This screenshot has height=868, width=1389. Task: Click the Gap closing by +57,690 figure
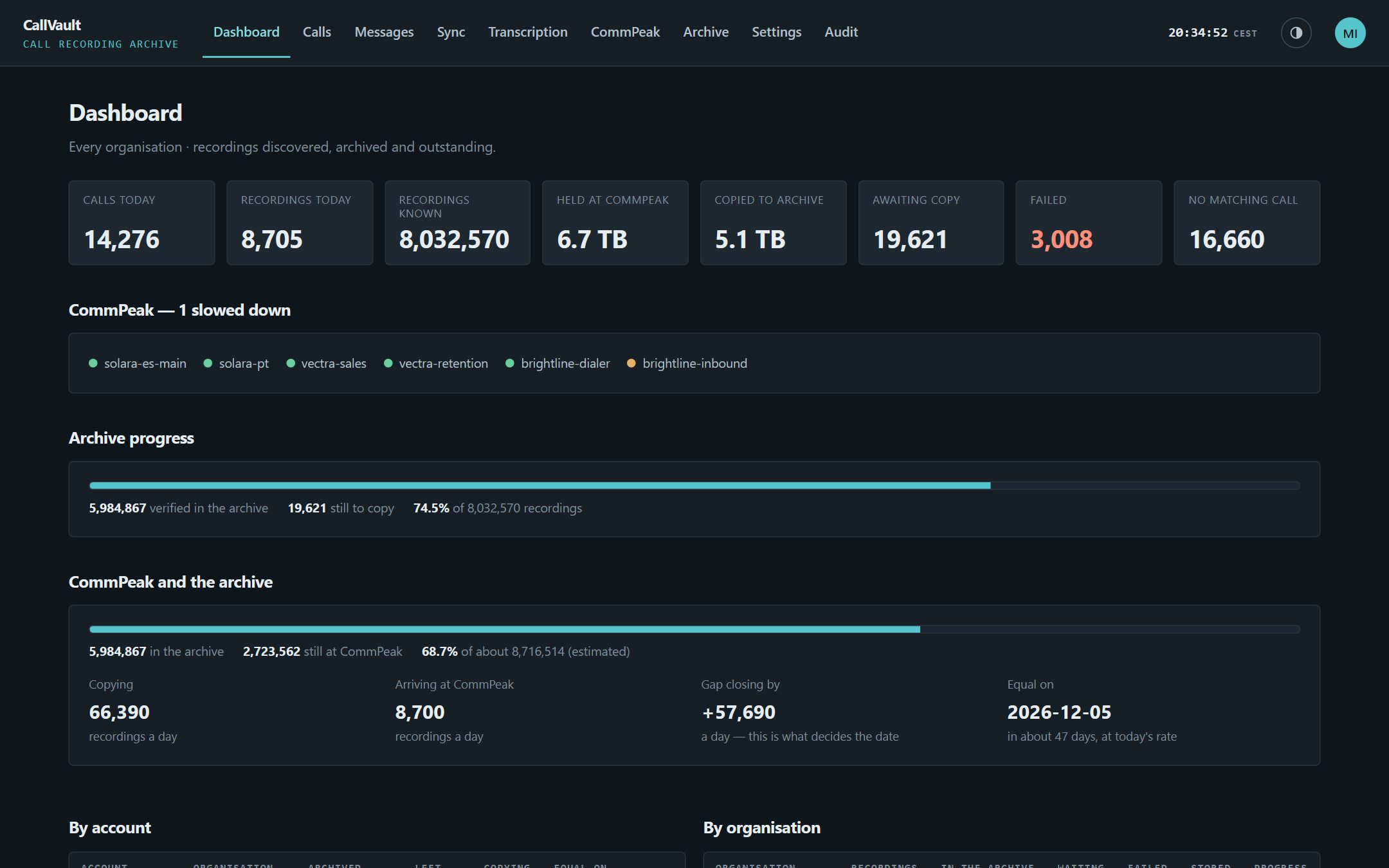coord(738,712)
